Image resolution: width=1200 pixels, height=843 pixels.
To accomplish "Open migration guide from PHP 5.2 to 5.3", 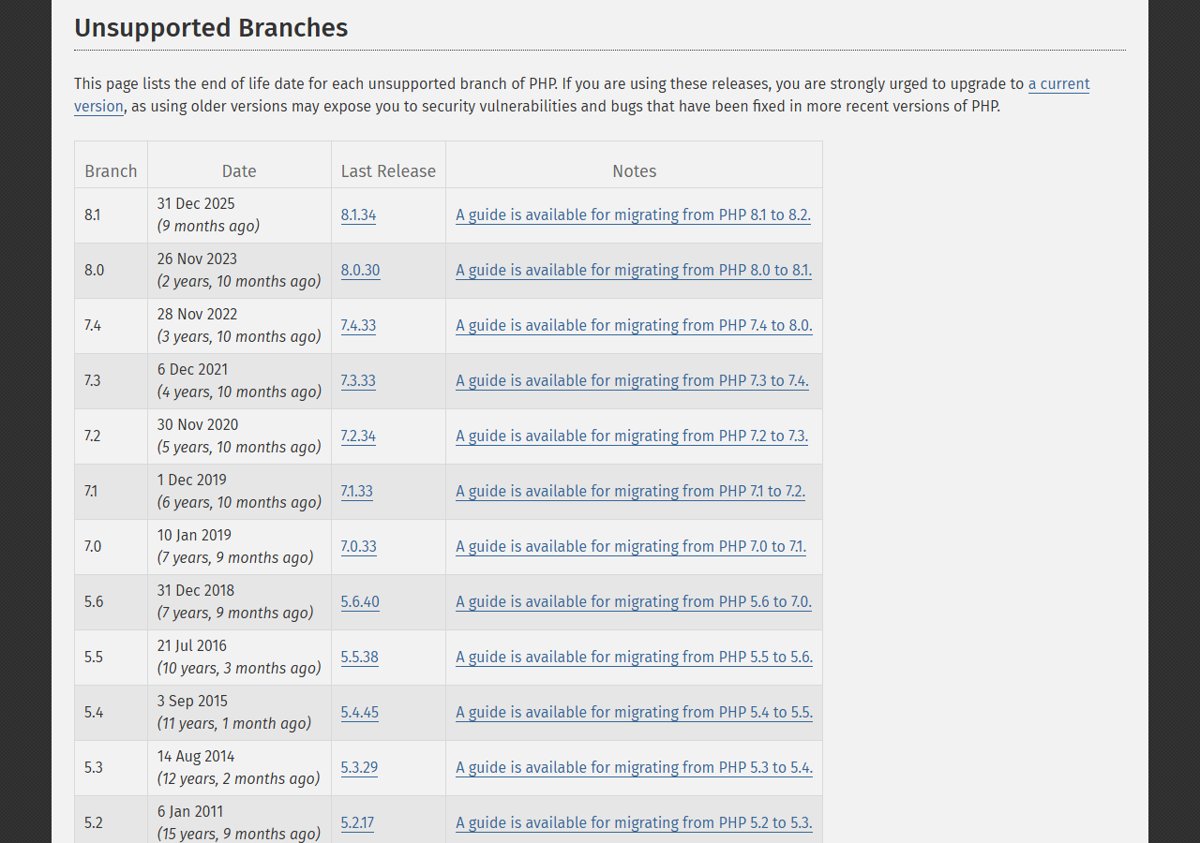I will tap(634, 823).
